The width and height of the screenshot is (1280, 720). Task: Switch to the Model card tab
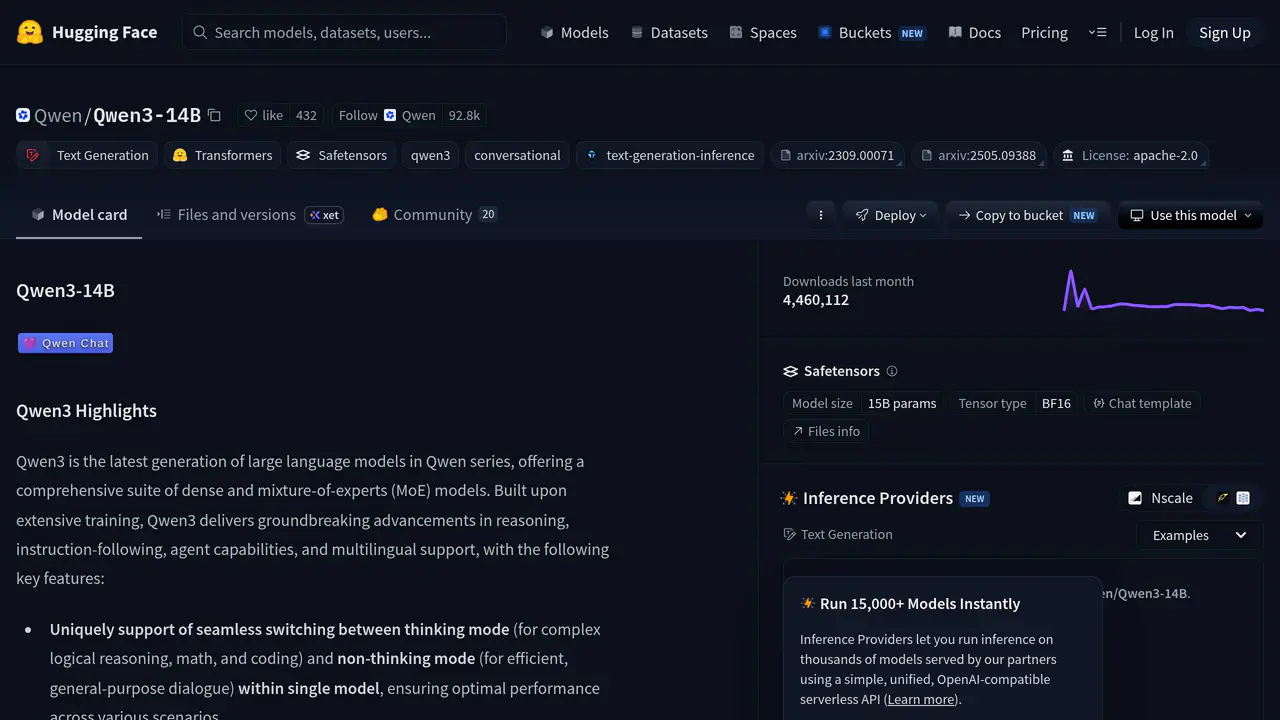pos(79,214)
